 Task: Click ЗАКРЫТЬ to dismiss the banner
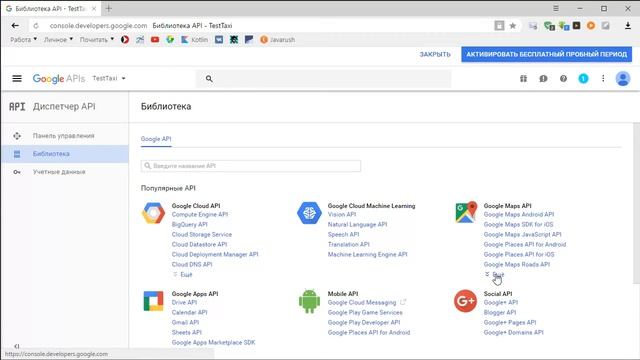click(x=435, y=54)
